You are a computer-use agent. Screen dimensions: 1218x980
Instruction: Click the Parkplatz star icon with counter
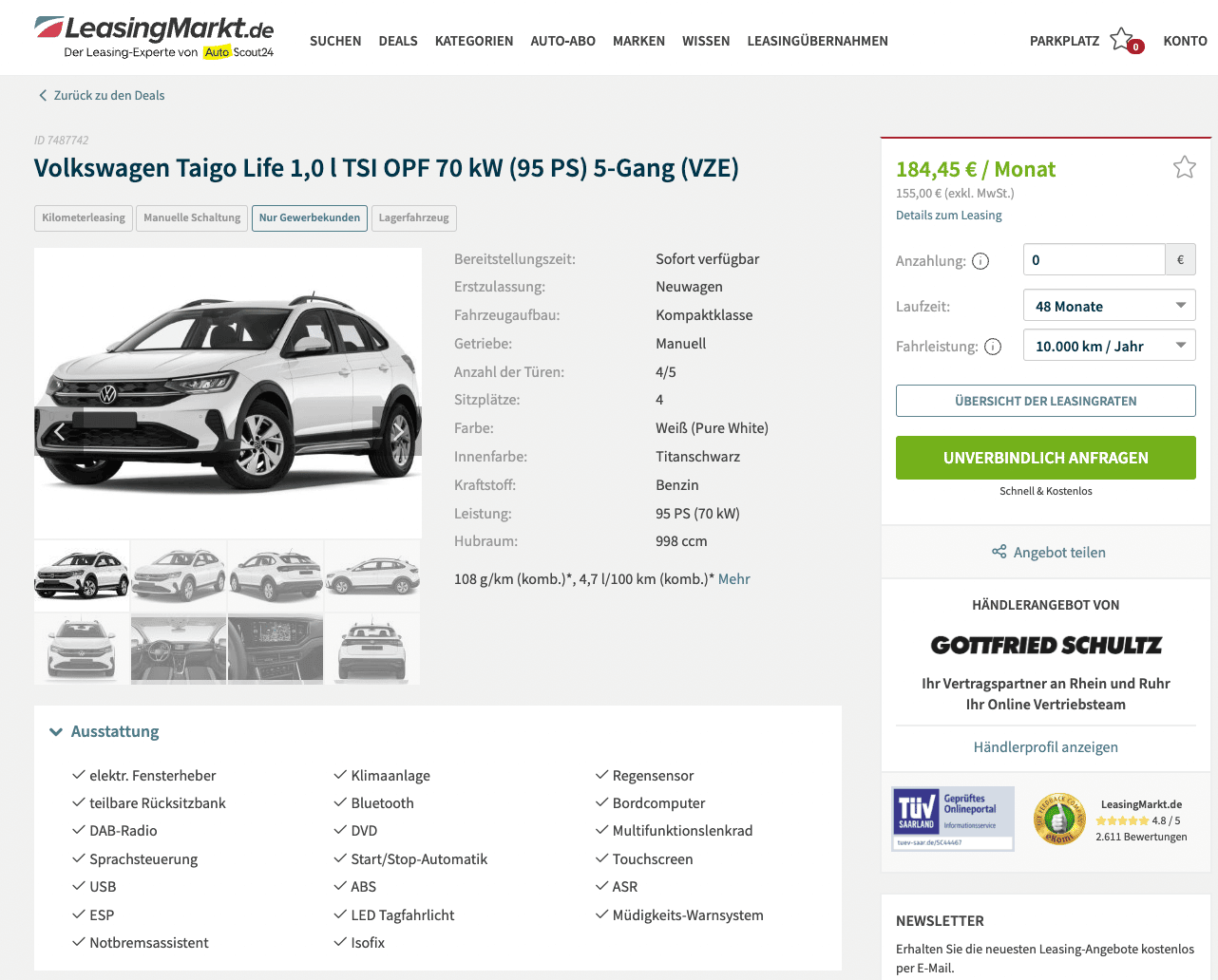click(x=1127, y=41)
